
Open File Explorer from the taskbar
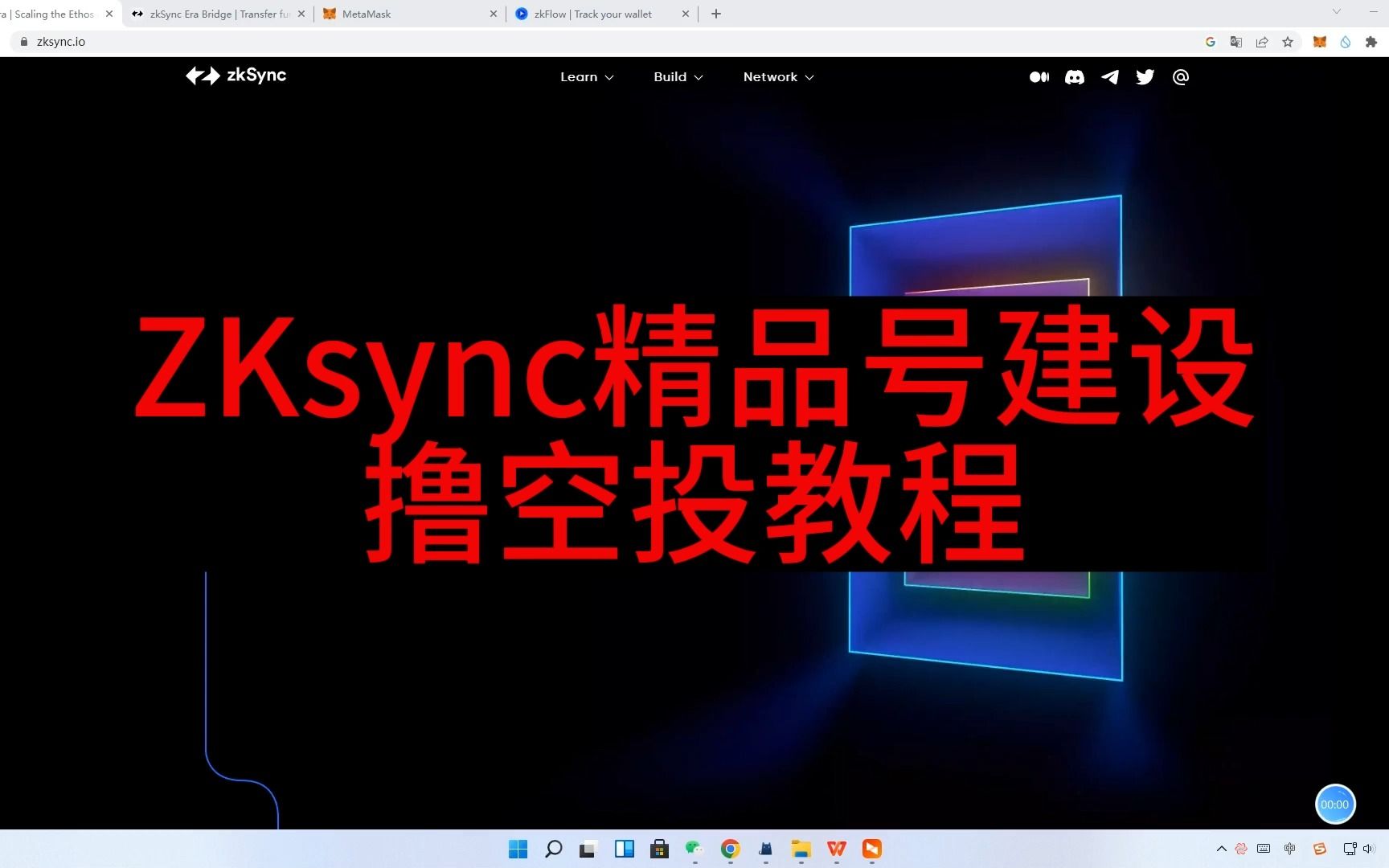click(x=801, y=849)
